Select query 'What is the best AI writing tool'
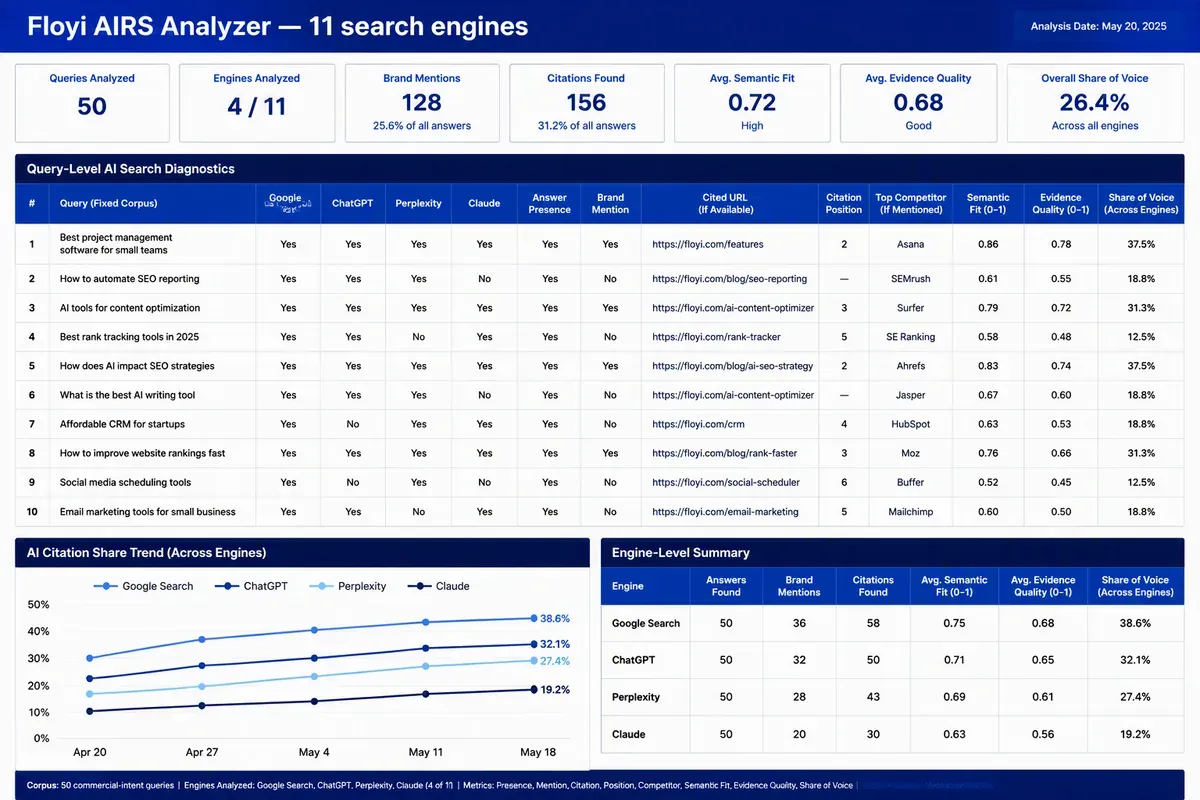The height and width of the screenshot is (800, 1200). point(127,395)
